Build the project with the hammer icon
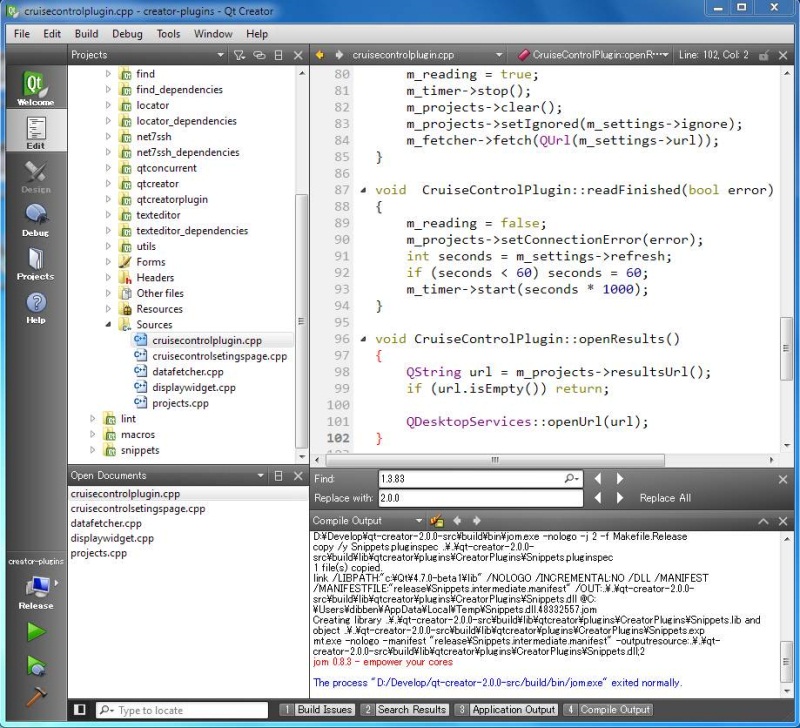Viewport: 800px width, 728px height. 36,696
